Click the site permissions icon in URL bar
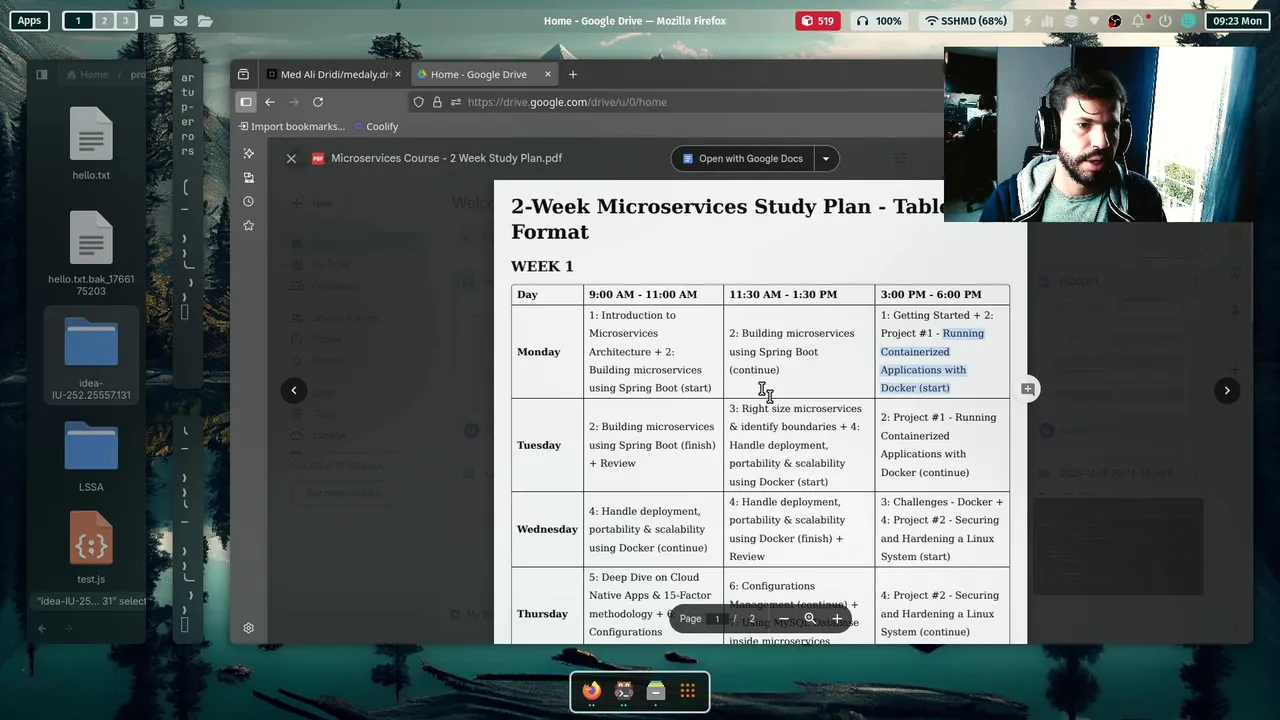The image size is (1280, 720). [456, 102]
